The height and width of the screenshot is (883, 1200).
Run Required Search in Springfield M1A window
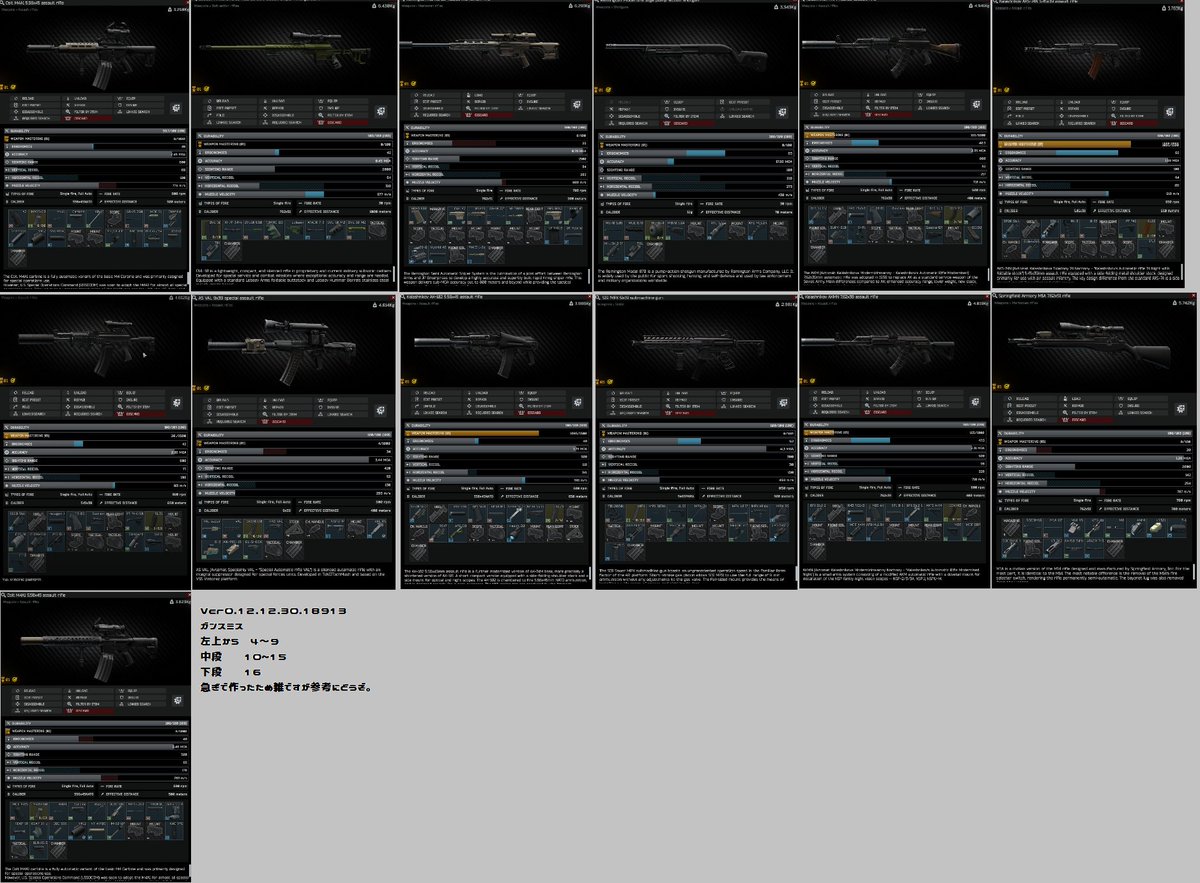pyautogui.click(x=1030, y=420)
